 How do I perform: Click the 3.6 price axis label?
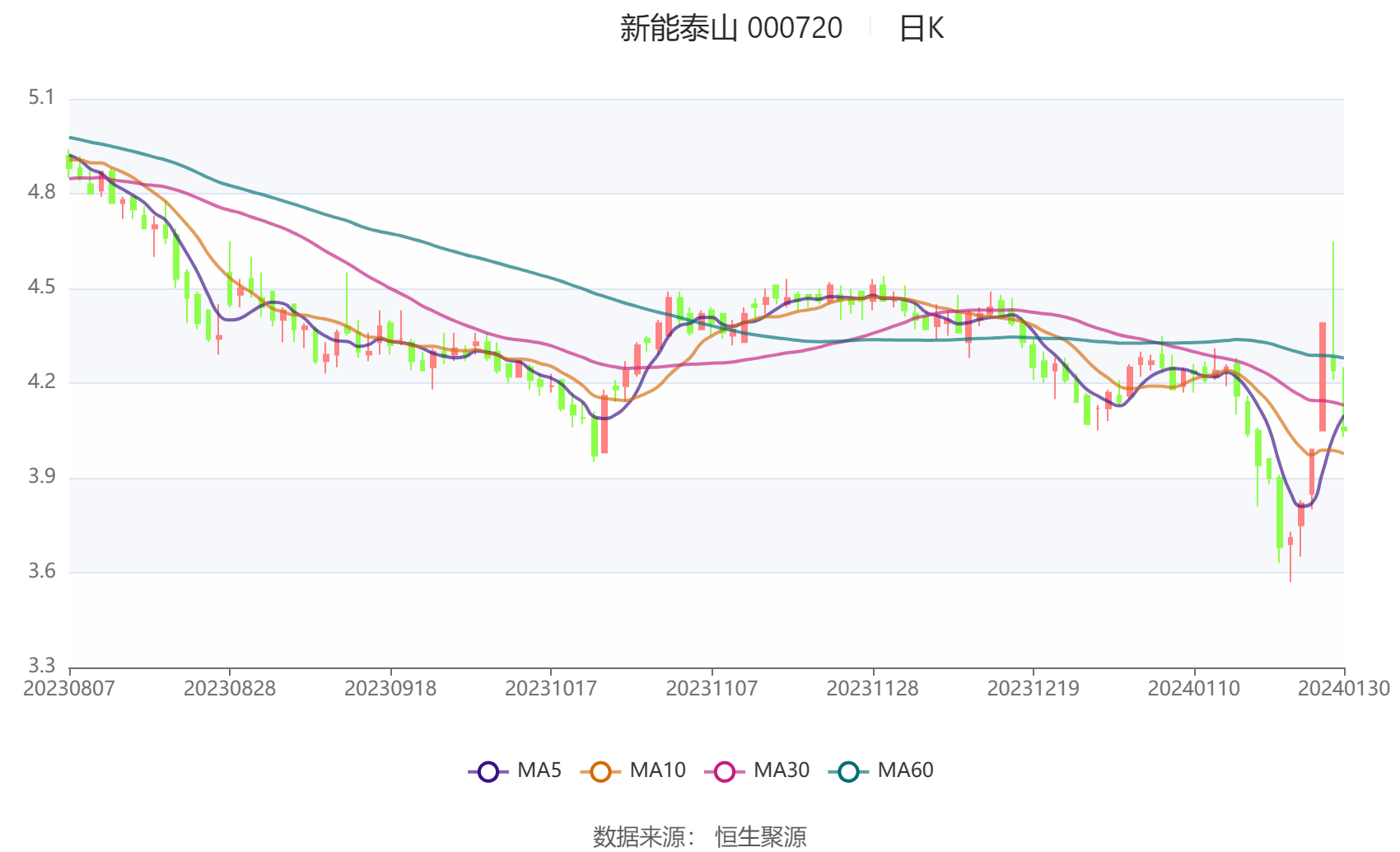pos(41,571)
